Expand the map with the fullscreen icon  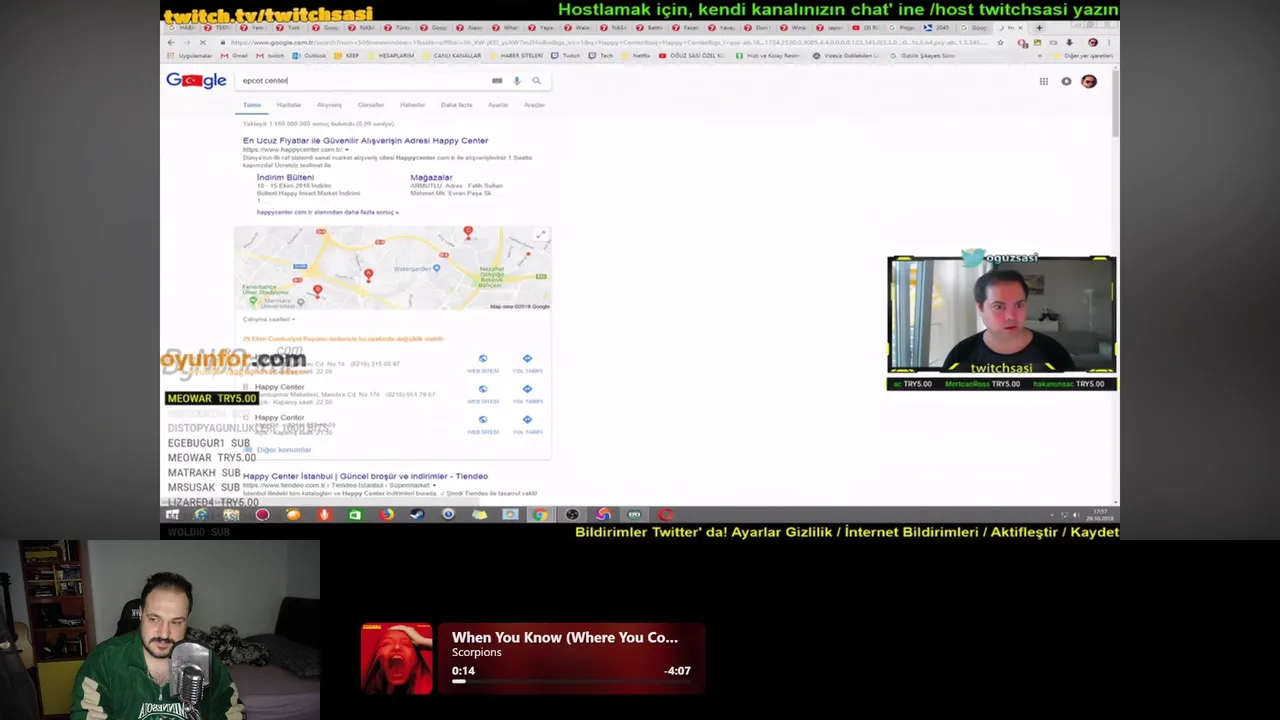click(x=542, y=234)
